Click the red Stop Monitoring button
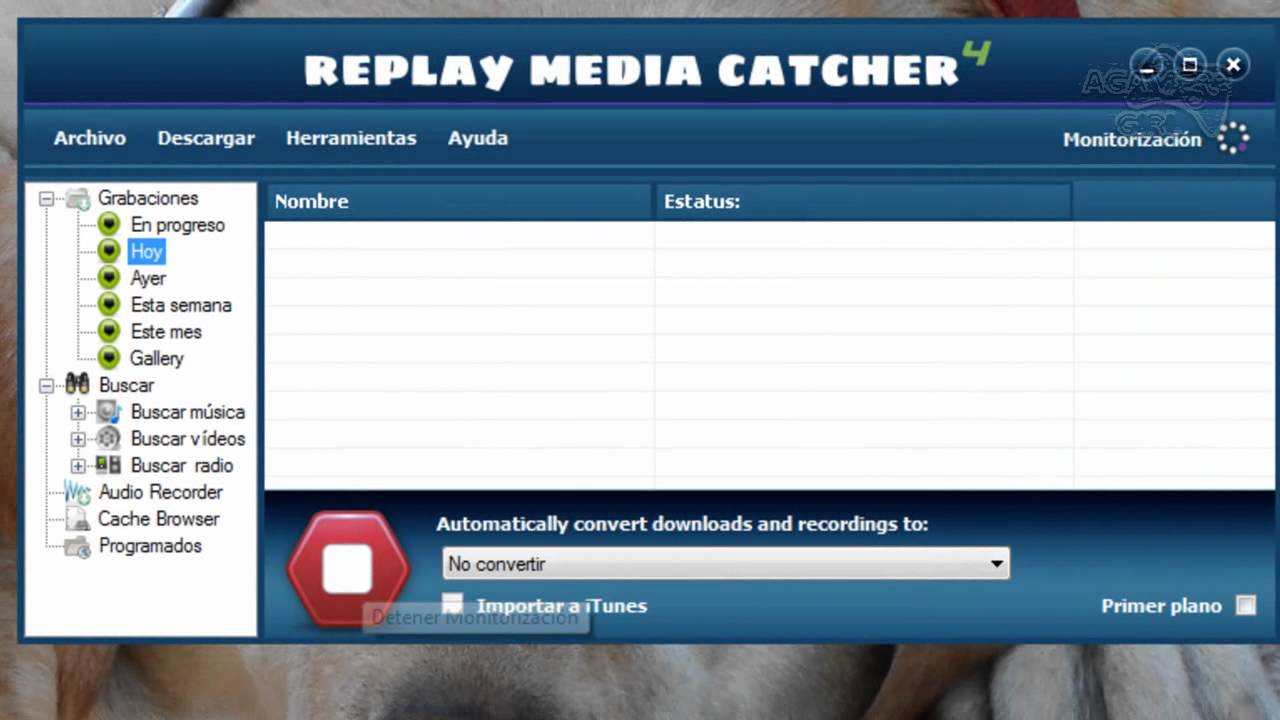The width and height of the screenshot is (1280, 720). (x=348, y=570)
